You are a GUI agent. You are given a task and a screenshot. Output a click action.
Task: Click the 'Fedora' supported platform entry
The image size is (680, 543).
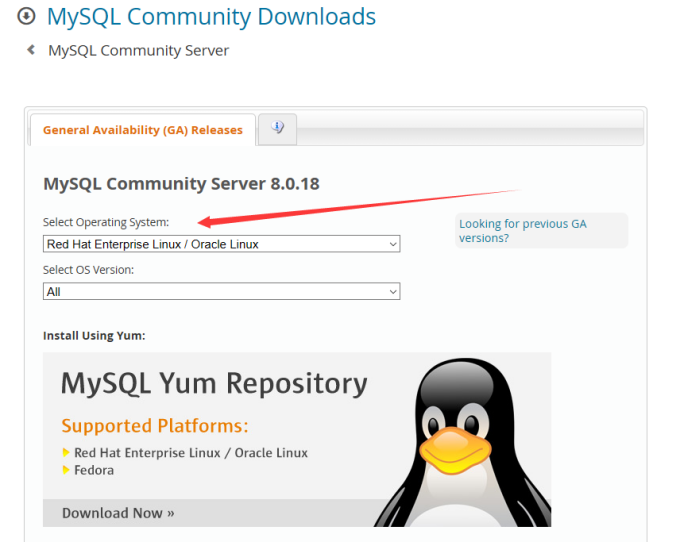tap(94, 470)
